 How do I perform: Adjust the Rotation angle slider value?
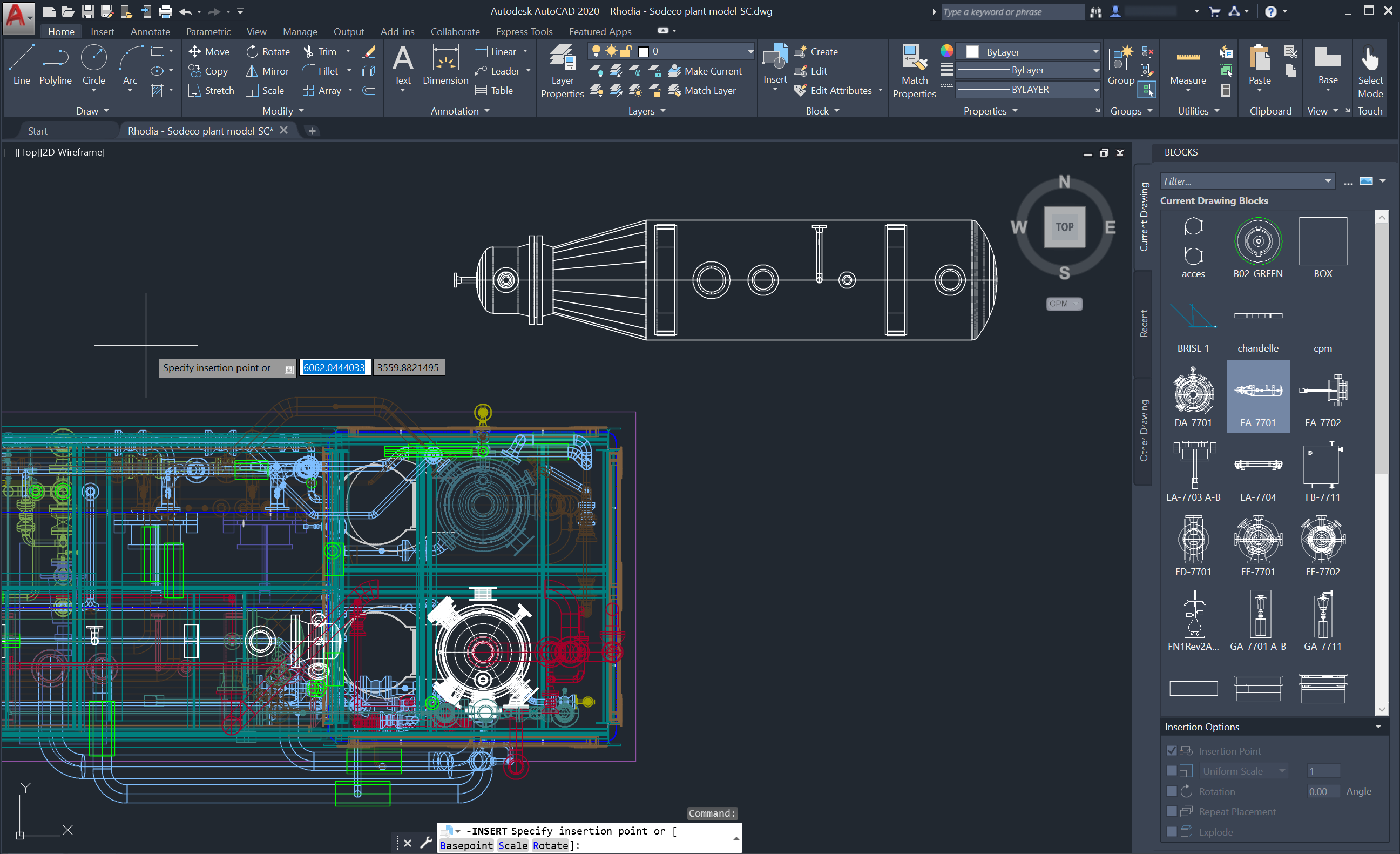pyautogui.click(x=1322, y=790)
